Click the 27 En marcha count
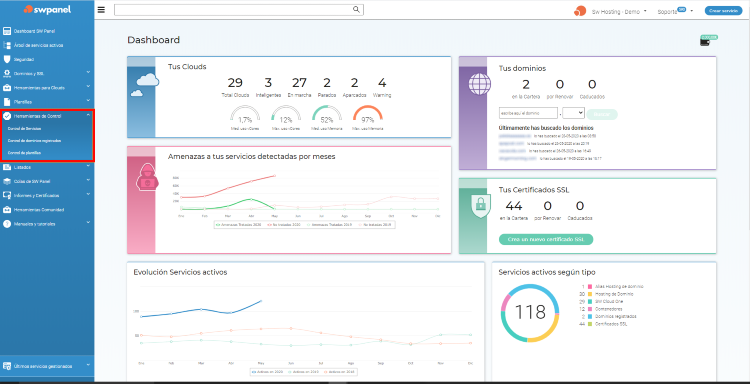Viewport: 750px width, 384px height. pos(299,83)
